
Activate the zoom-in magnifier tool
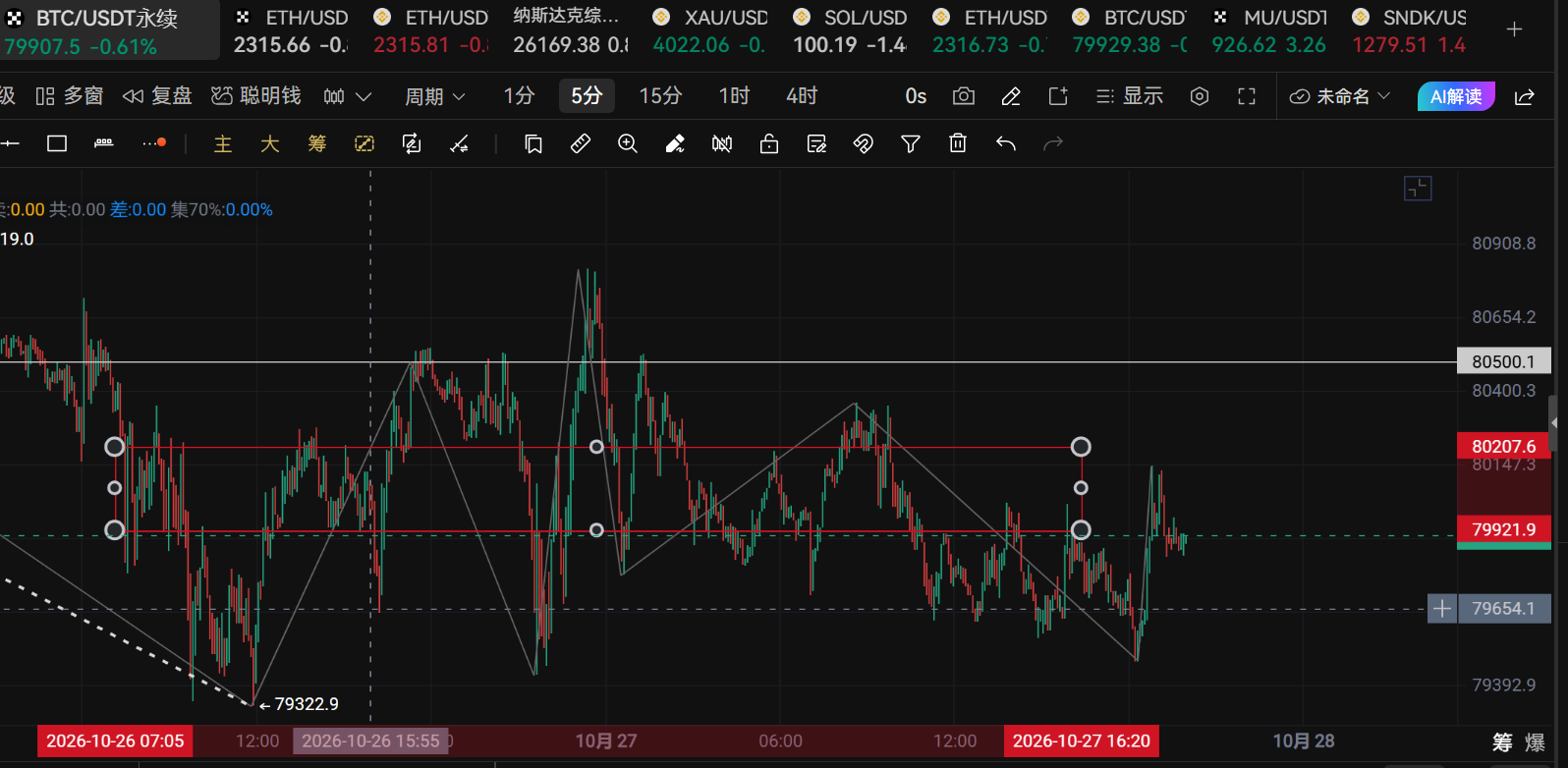pos(628,143)
